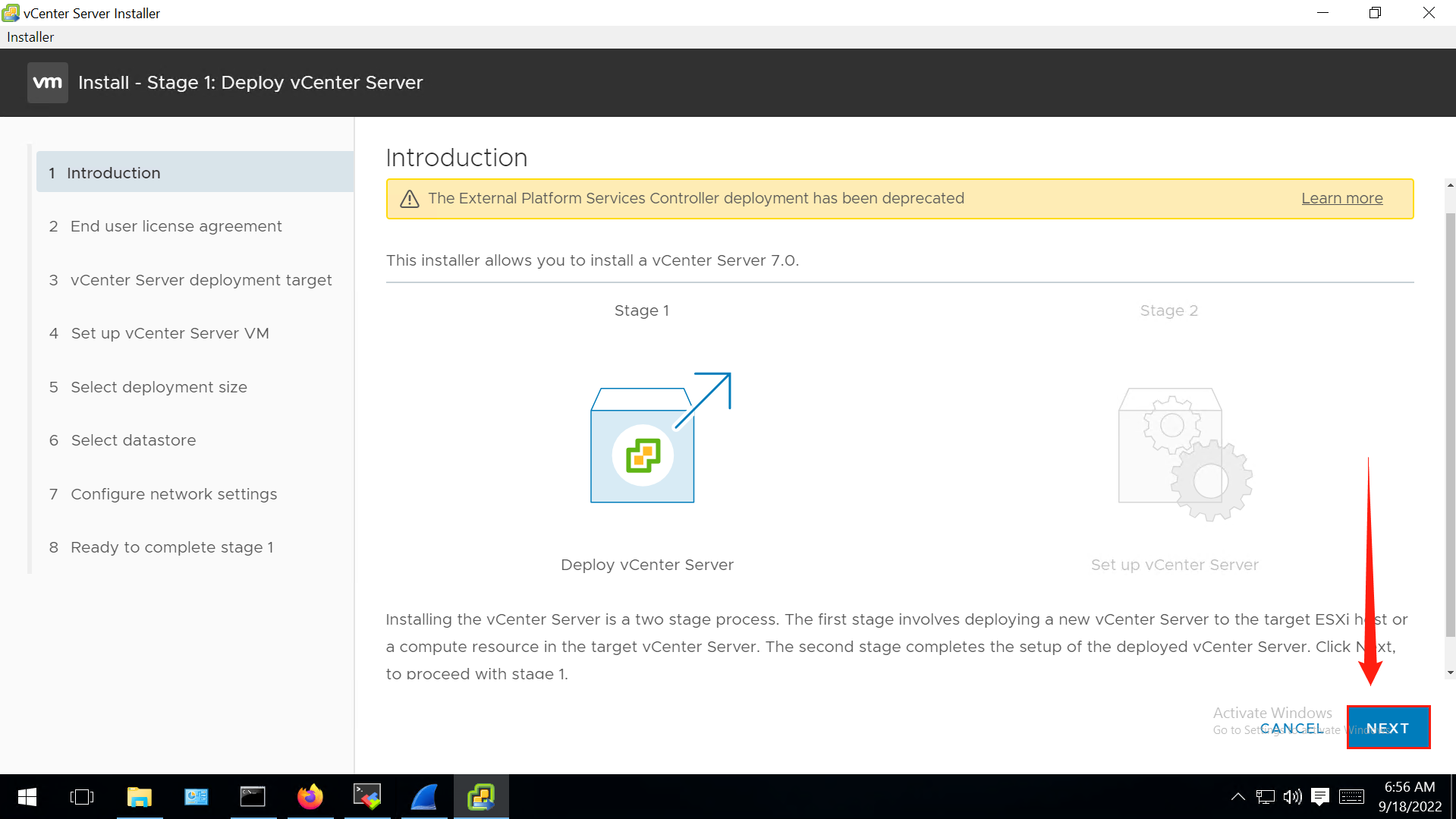Image resolution: width=1456 pixels, height=819 pixels.
Task: Select step 8 Ready to complete stage 1
Action: tap(195, 547)
